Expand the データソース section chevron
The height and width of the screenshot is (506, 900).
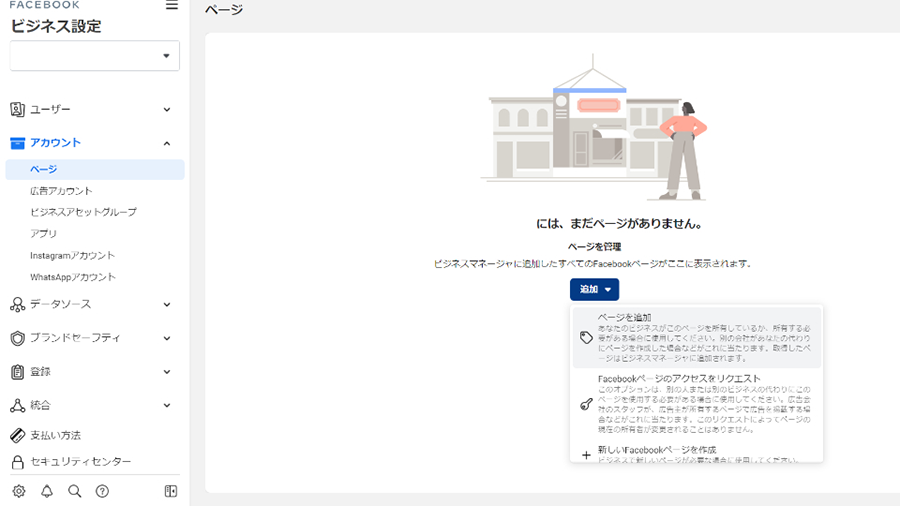[x=166, y=305]
